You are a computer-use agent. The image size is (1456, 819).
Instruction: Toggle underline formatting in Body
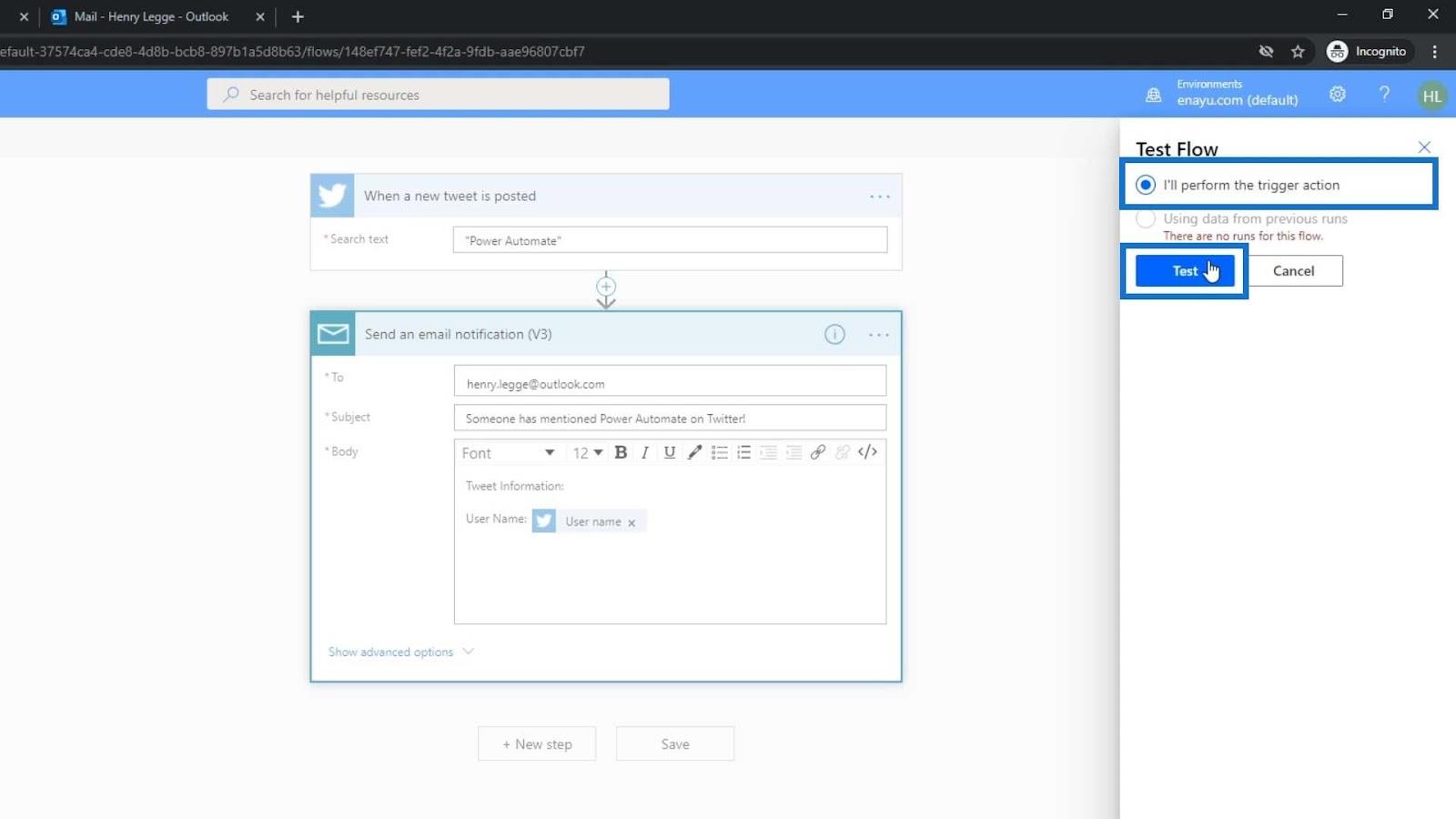(x=670, y=452)
